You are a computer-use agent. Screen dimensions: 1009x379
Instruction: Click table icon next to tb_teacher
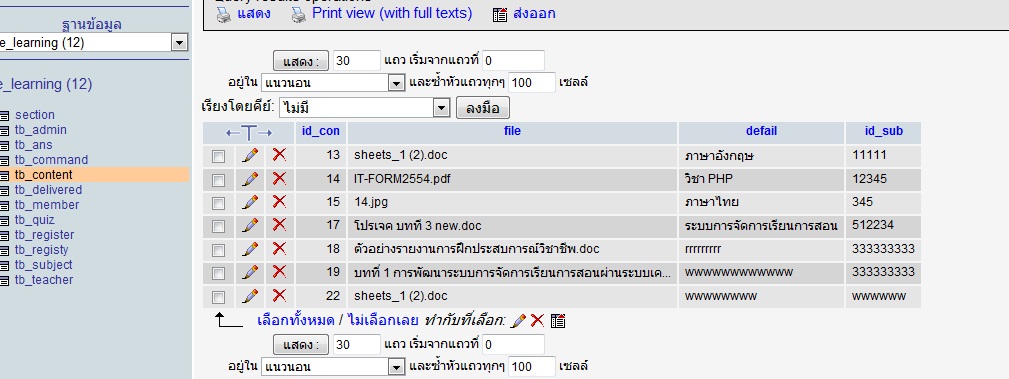click(x=5, y=281)
